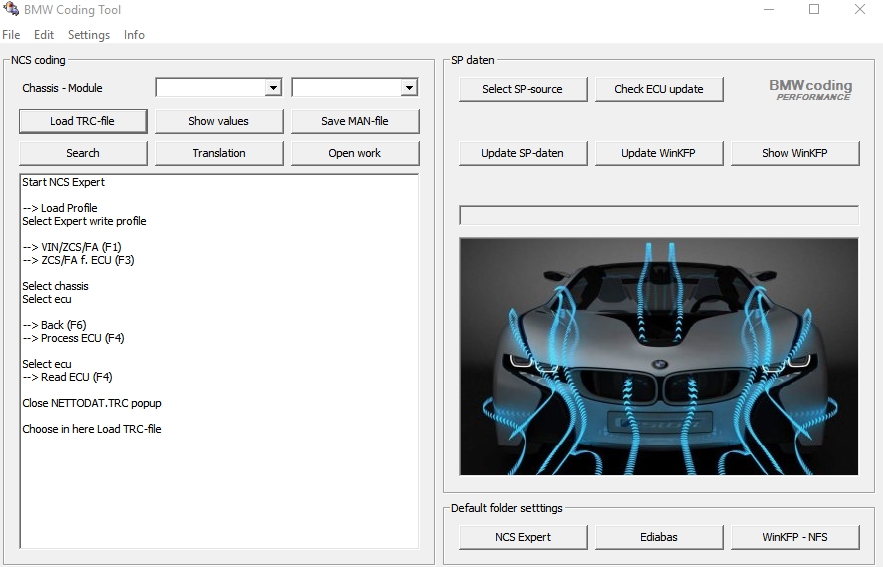Click the empty progress bar in SP daten
The width and height of the screenshot is (883, 567).
[658, 215]
